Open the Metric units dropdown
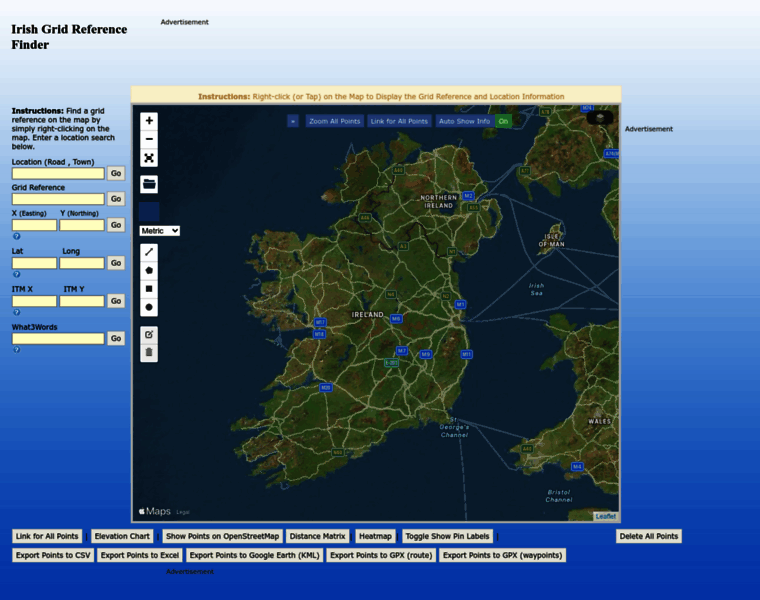 (159, 231)
